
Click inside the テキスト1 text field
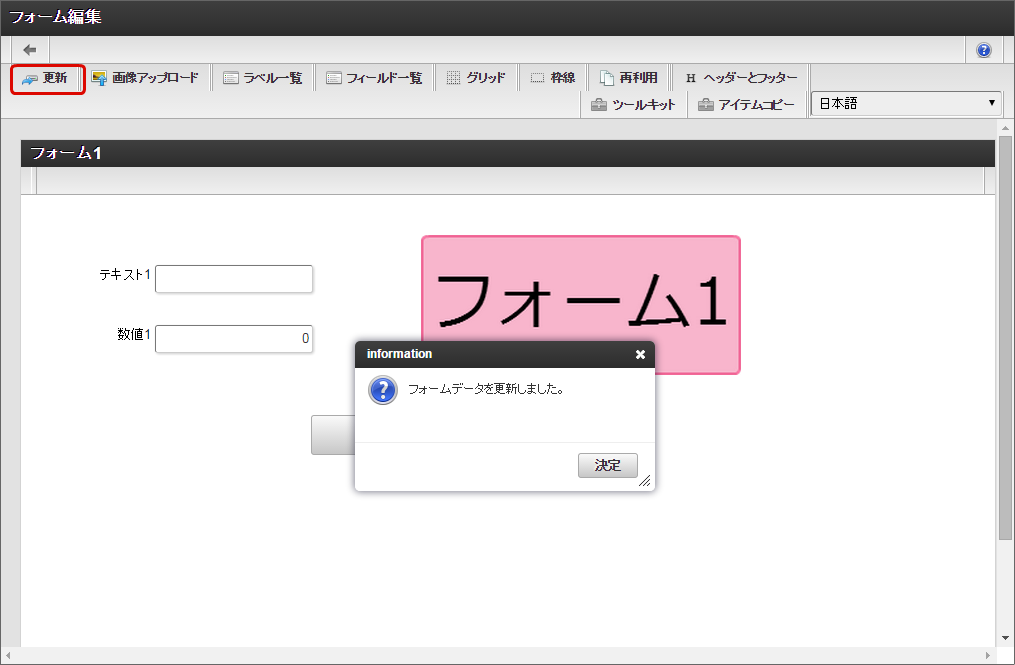(x=233, y=279)
